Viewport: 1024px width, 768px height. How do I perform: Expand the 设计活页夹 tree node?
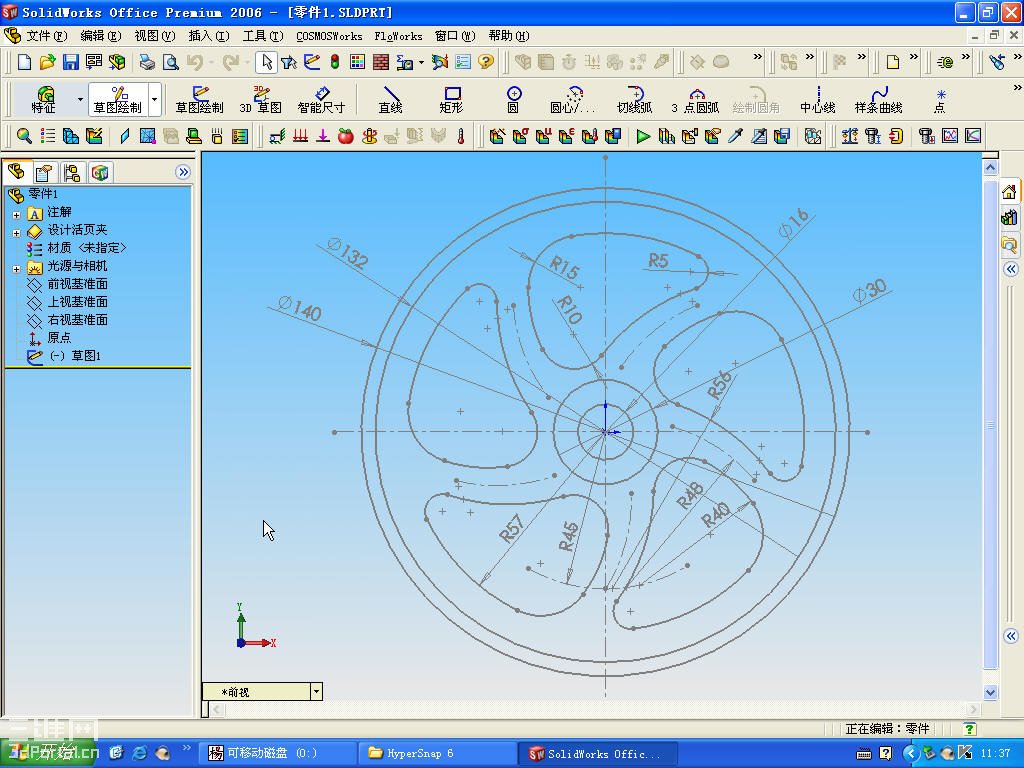coord(16,232)
